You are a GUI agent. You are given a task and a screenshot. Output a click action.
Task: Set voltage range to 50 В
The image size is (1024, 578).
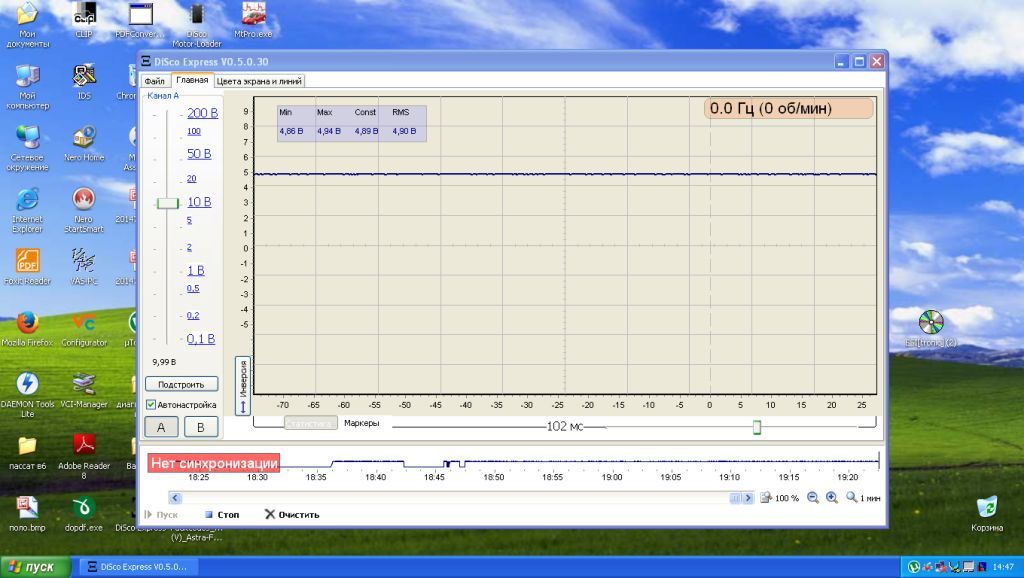[199, 154]
